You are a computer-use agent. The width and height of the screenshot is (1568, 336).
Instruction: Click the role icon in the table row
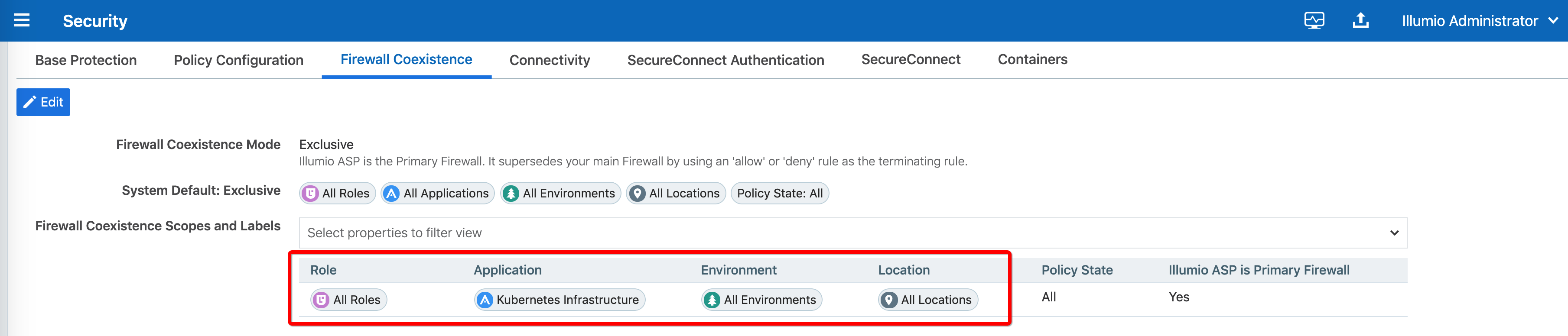click(322, 300)
